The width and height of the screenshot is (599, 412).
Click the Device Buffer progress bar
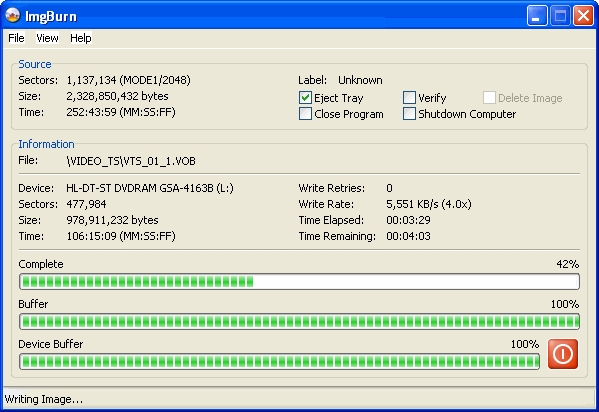click(x=279, y=362)
